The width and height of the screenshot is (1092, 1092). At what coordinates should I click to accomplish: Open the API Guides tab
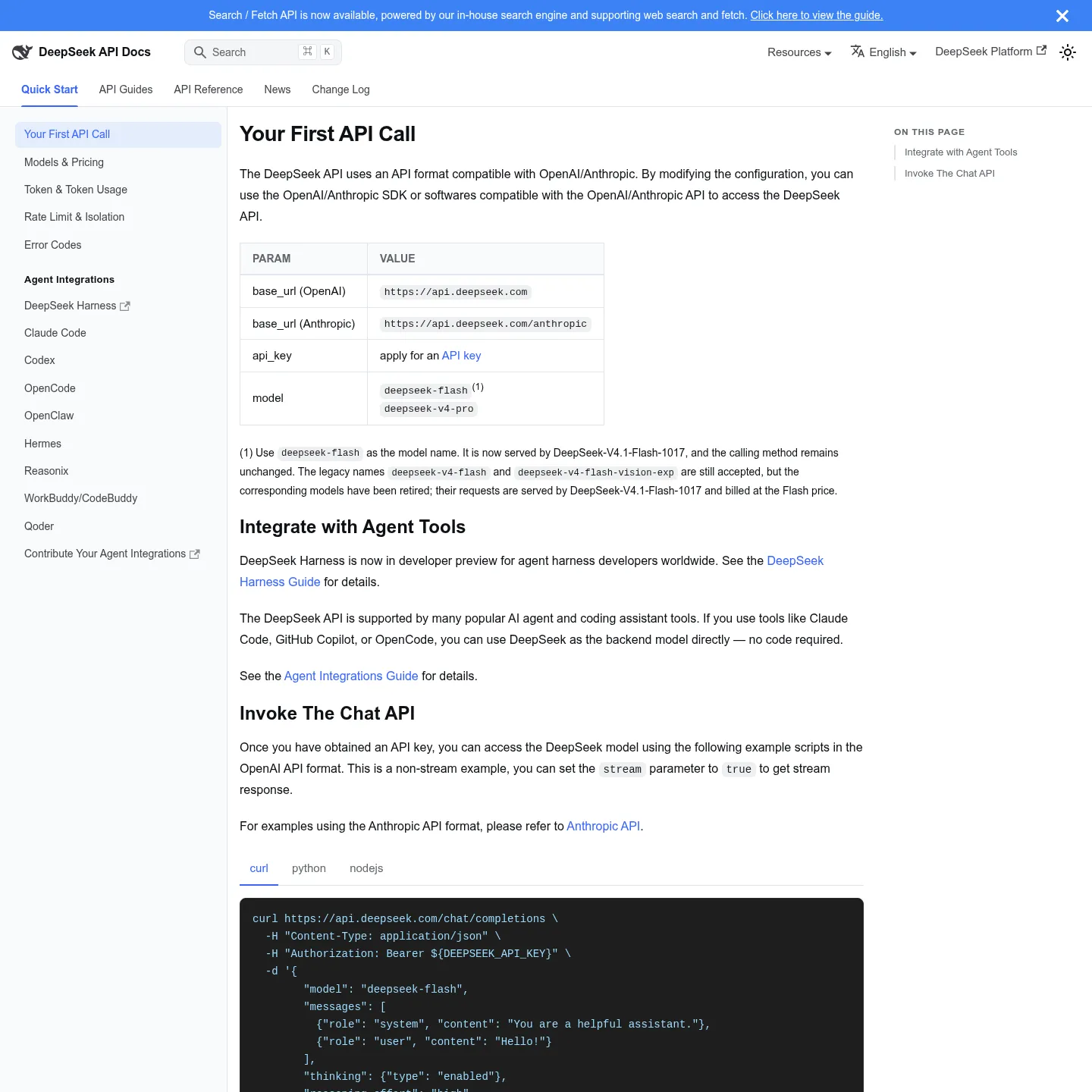[126, 89]
